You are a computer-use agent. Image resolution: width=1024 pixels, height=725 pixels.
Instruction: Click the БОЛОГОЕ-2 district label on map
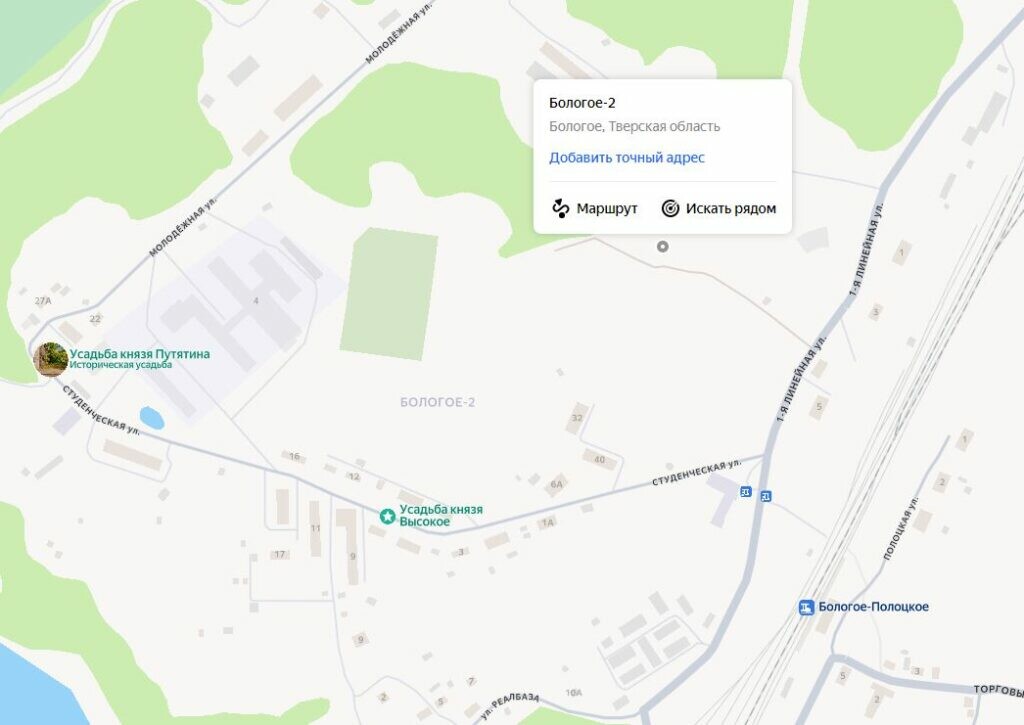click(x=438, y=402)
